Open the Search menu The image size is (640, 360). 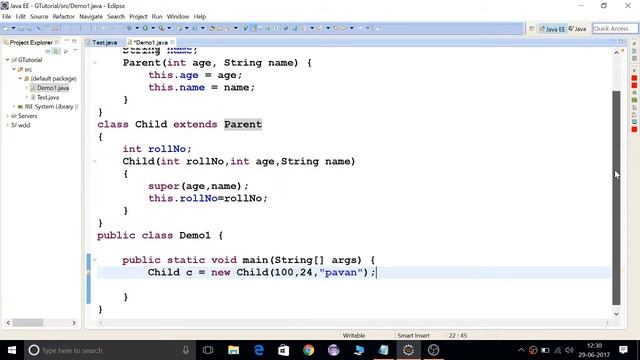pyautogui.click(x=116, y=16)
